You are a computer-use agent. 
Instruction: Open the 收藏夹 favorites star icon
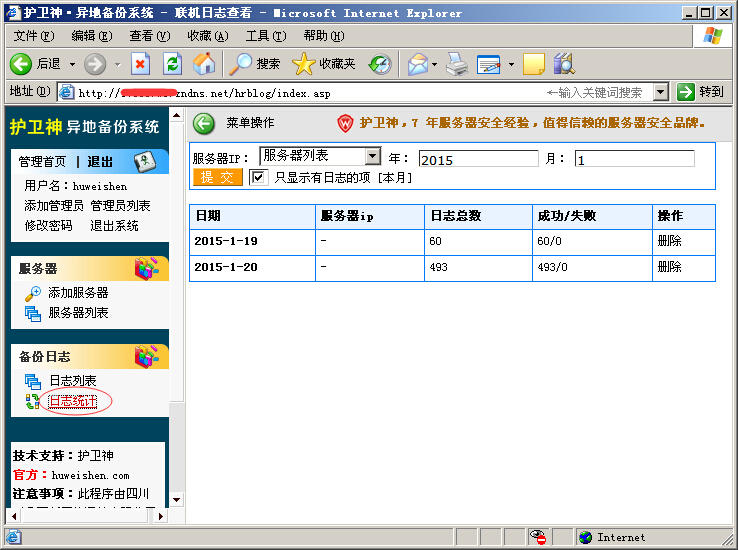pyautogui.click(x=304, y=64)
